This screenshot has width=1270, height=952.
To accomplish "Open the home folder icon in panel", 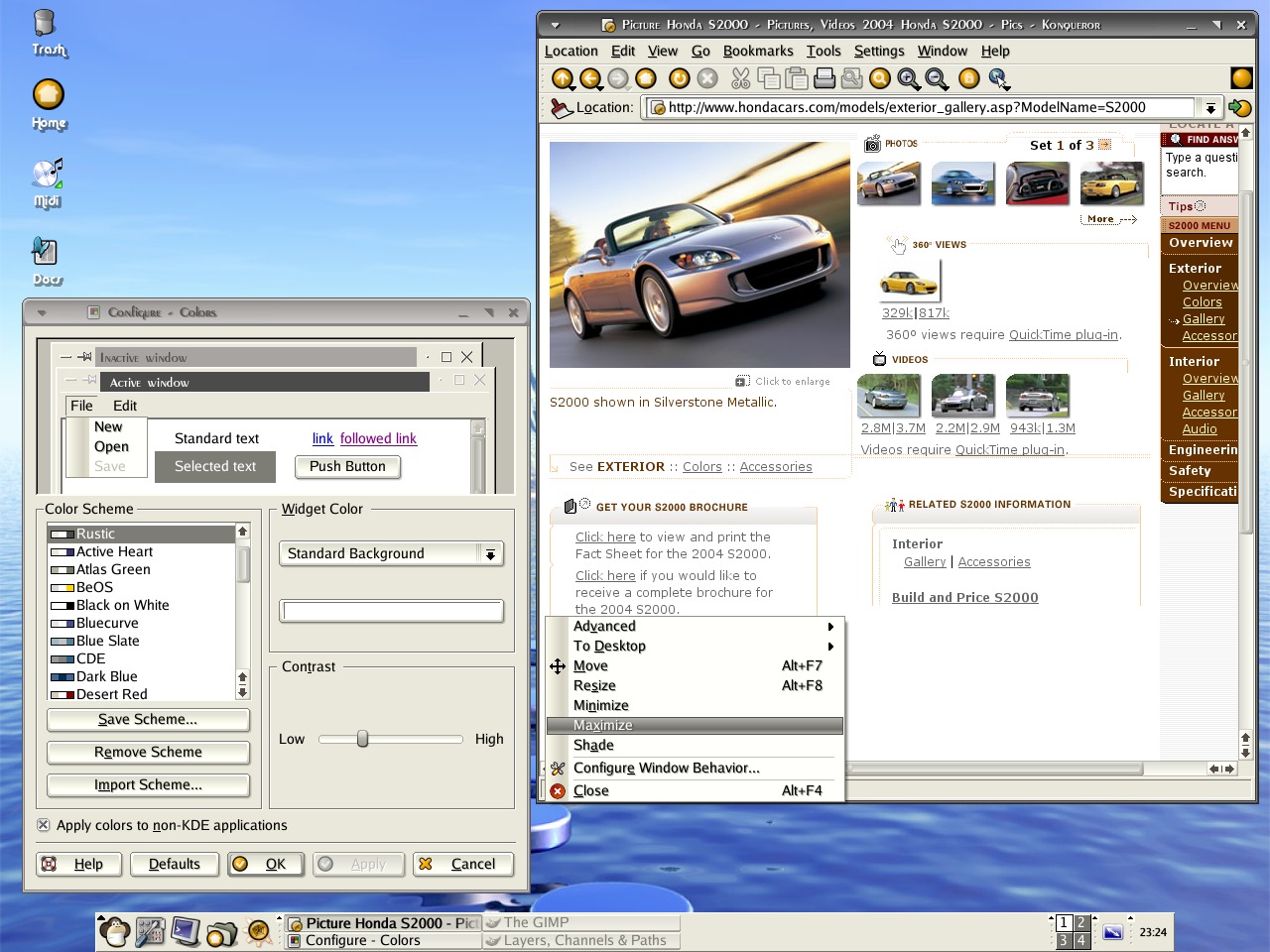I will click(x=222, y=931).
